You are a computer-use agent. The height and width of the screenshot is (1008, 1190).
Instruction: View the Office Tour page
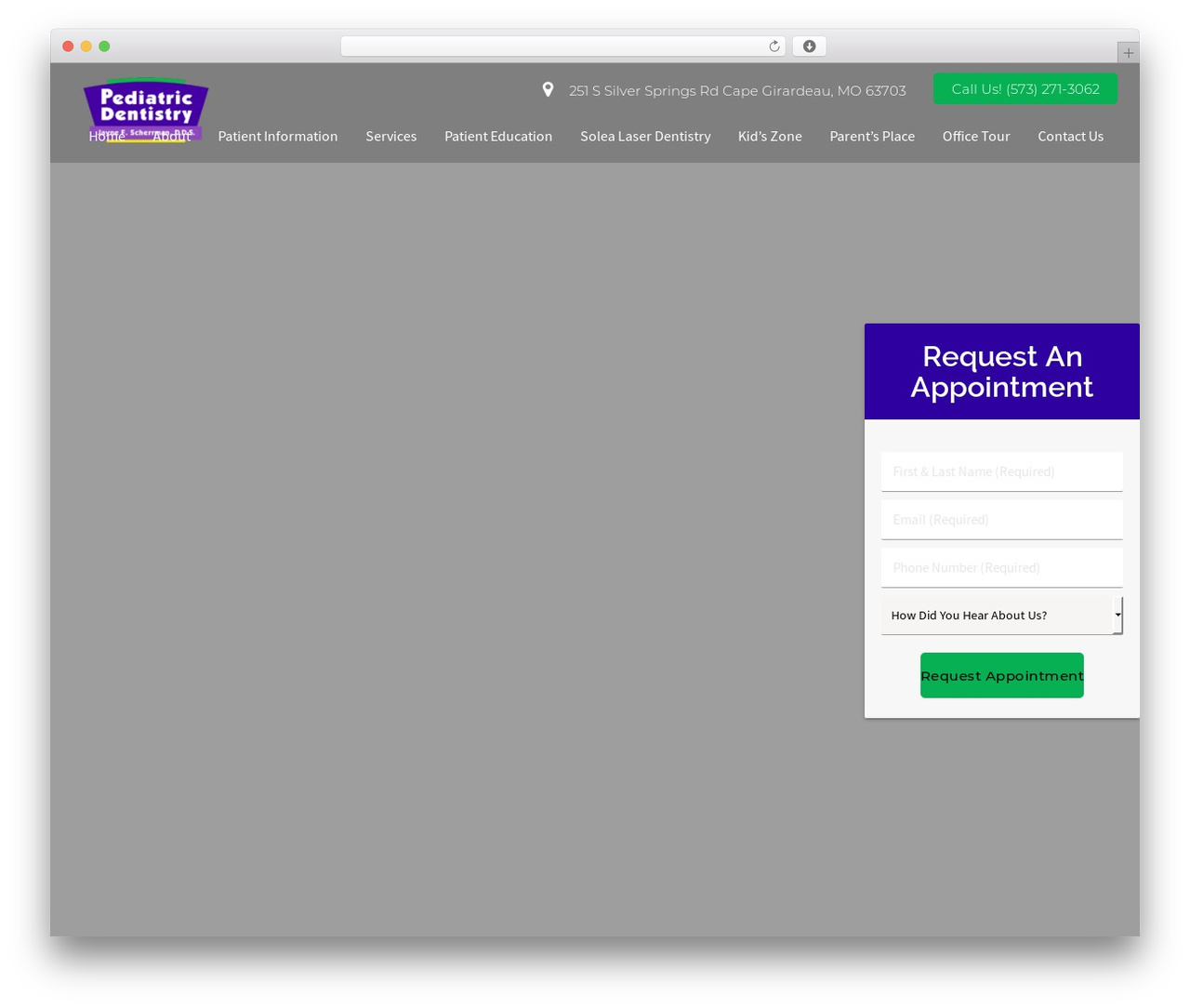(976, 137)
